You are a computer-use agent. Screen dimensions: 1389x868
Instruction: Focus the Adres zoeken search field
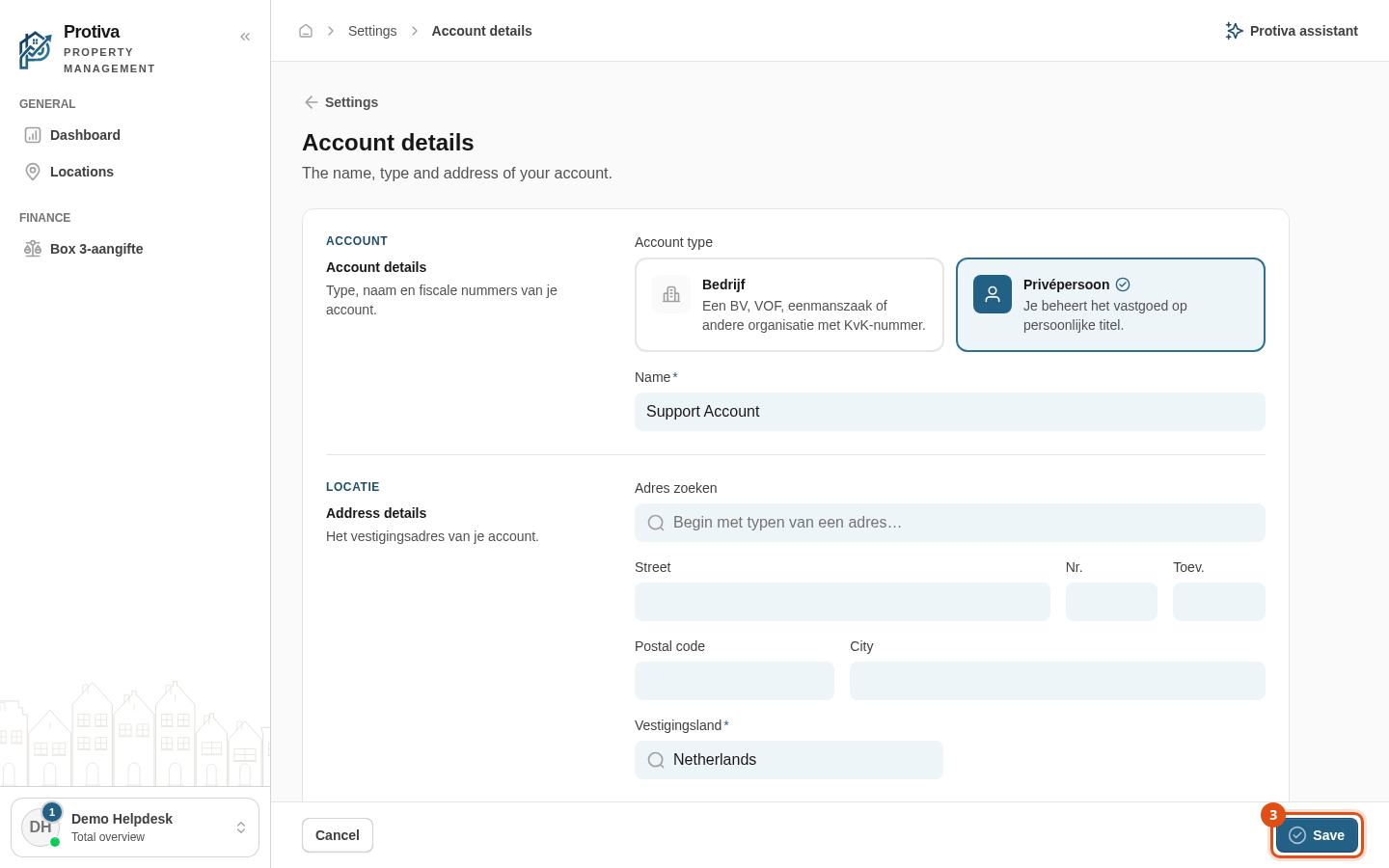(x=950, y=523)
